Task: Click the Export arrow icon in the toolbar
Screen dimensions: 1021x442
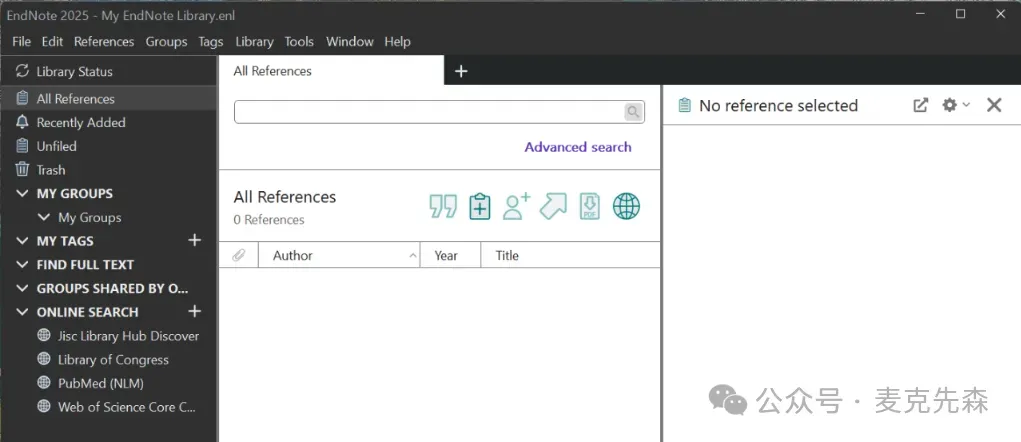Action: (x=553, y=206)
